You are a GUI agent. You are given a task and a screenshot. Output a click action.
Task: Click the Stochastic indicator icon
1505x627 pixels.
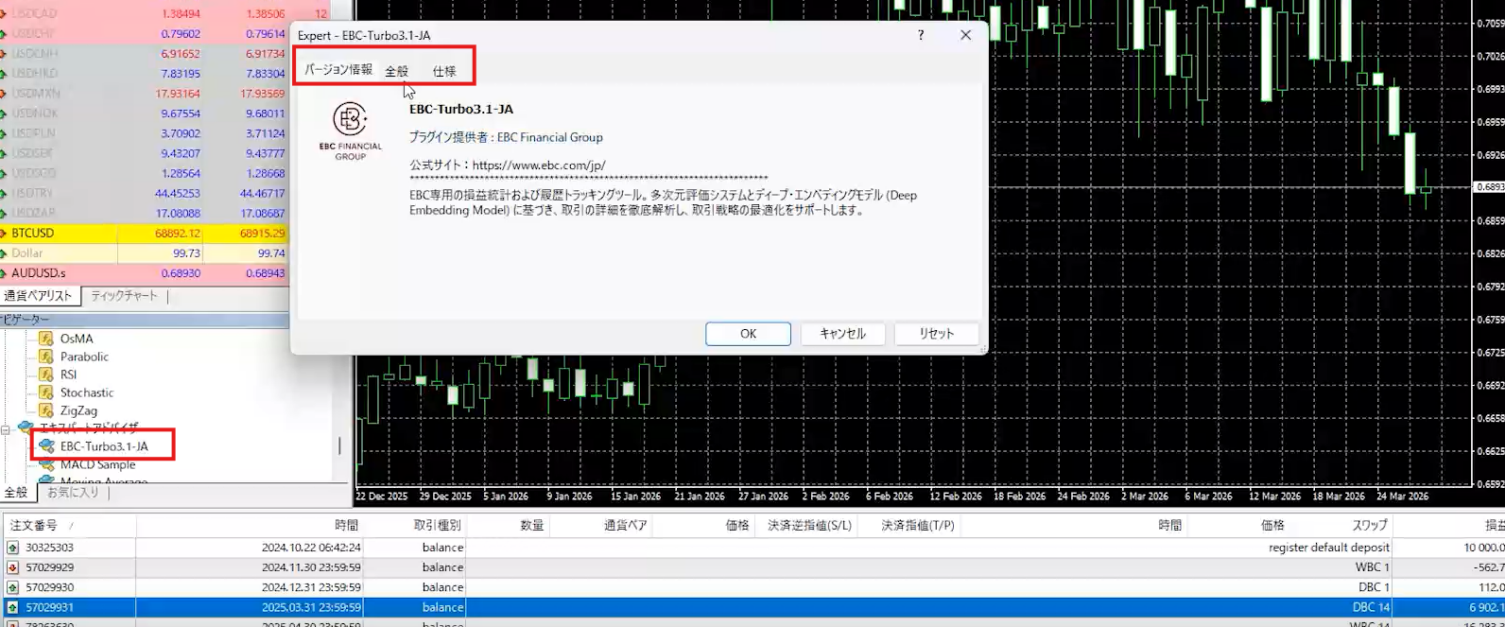tap(45, 392)
